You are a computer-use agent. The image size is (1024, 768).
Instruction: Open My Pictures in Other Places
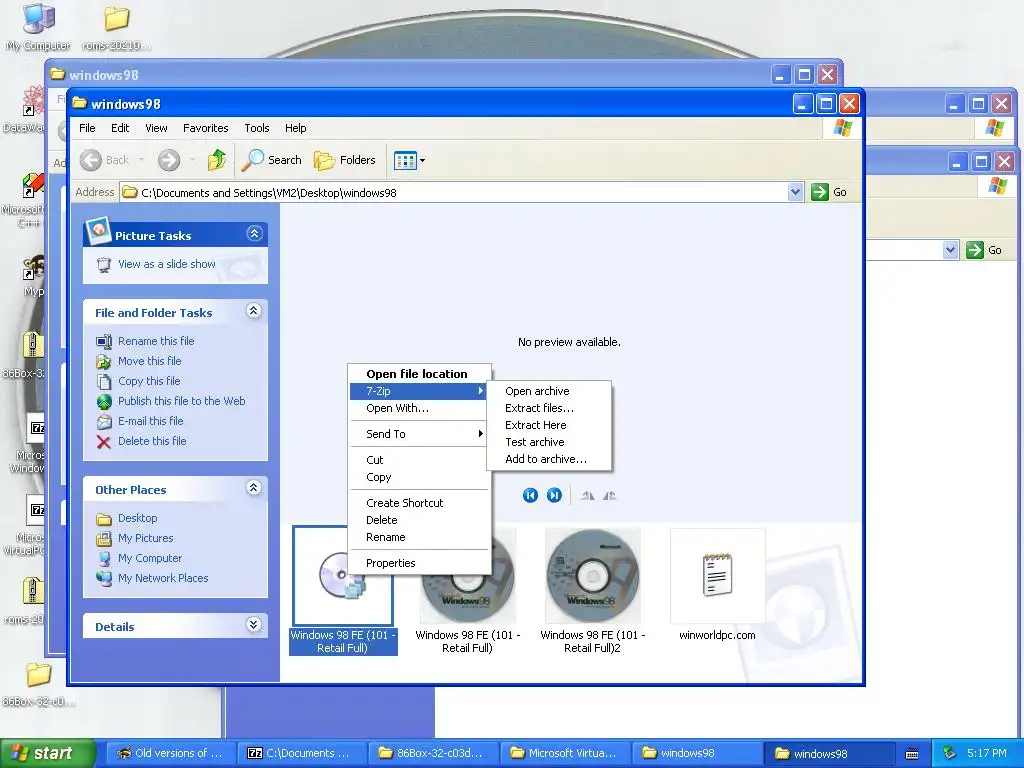(146, 538)
